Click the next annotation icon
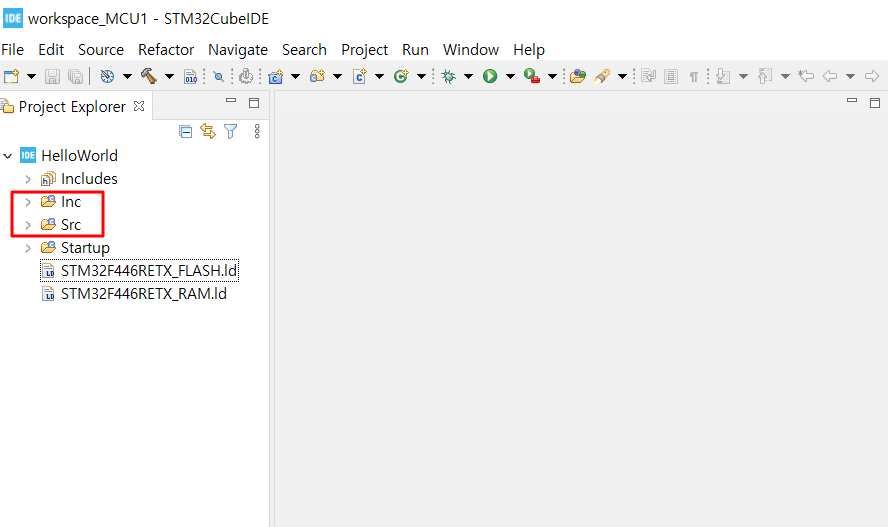 723,76
